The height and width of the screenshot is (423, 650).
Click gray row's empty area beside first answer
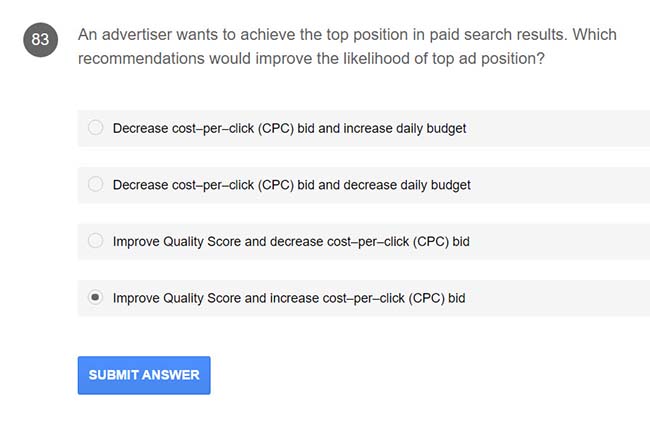point(560,128)
